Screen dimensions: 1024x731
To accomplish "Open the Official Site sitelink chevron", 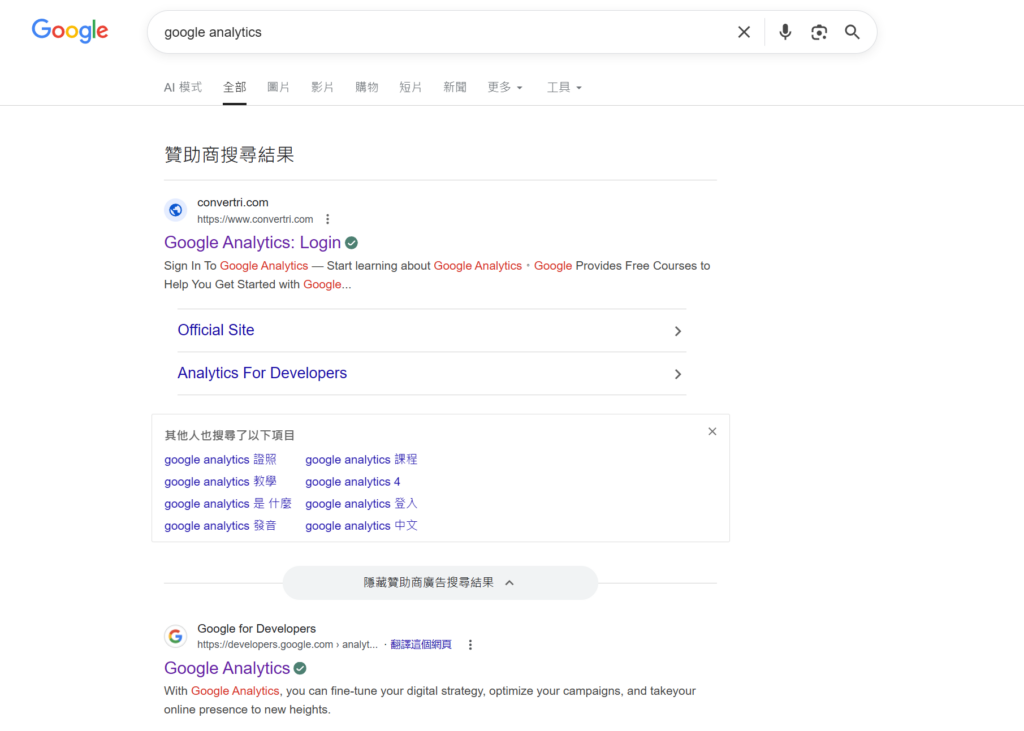I will tap(677, 331).
